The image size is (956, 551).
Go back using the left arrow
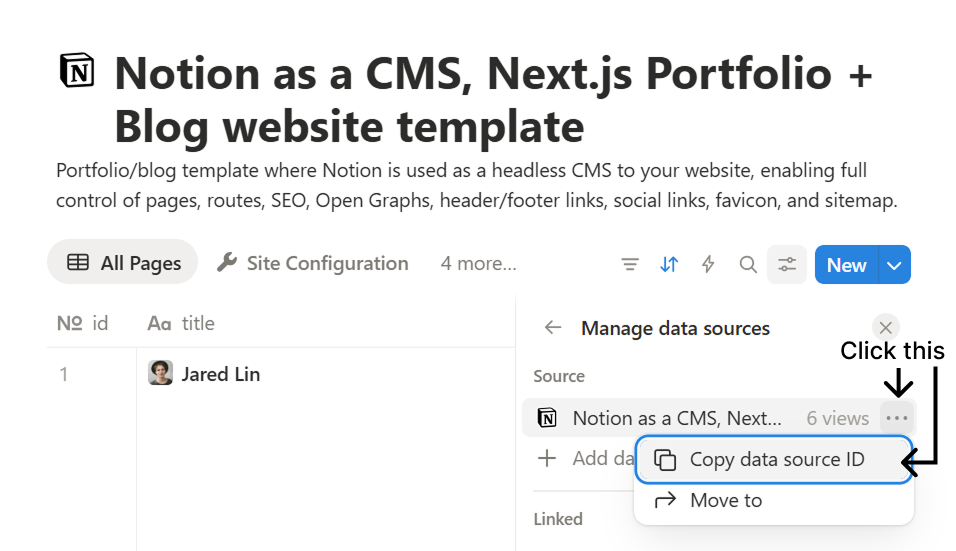point(553,328)
